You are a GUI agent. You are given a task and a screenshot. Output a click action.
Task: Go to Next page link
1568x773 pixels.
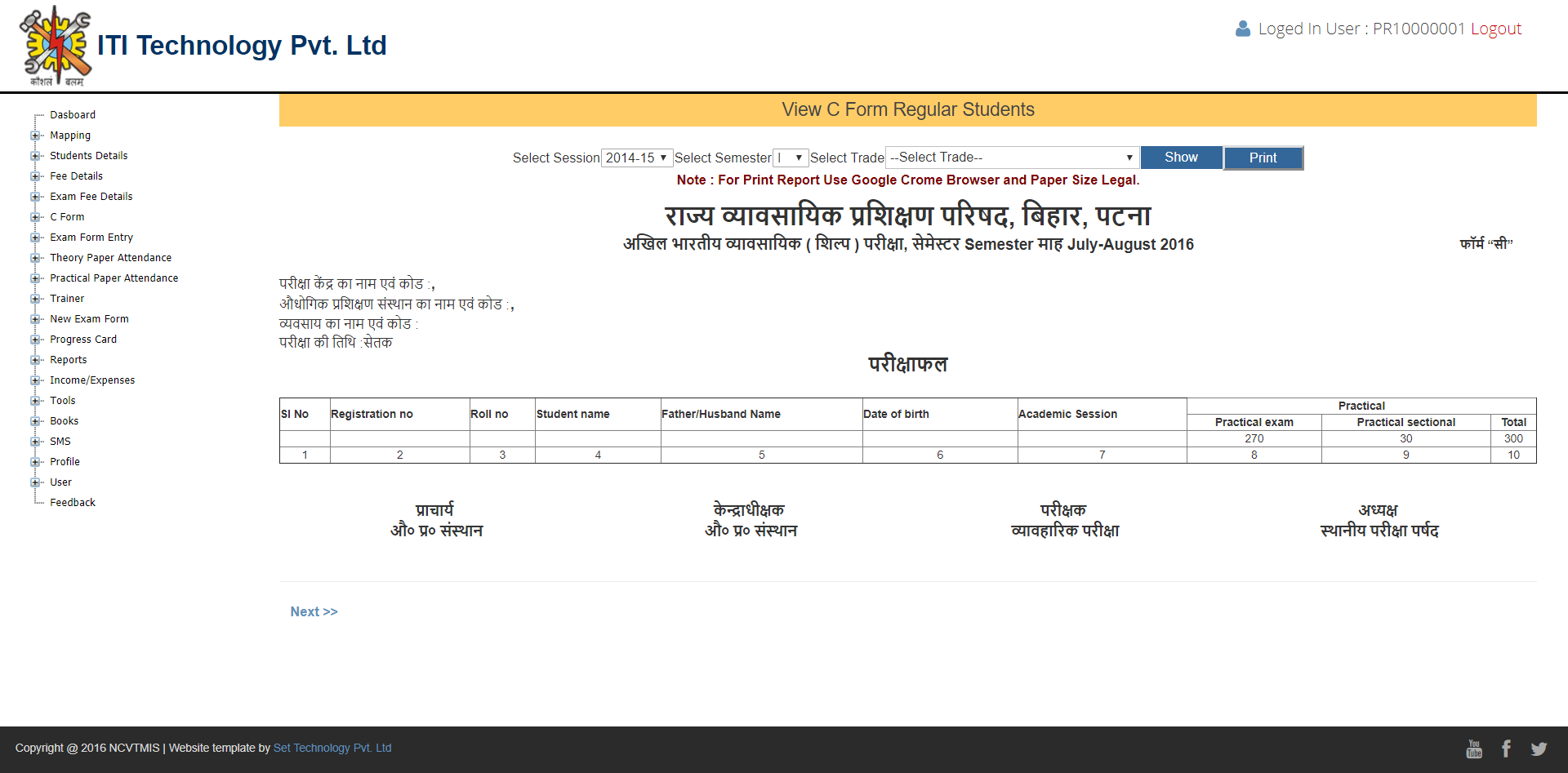tap(314, 611)
